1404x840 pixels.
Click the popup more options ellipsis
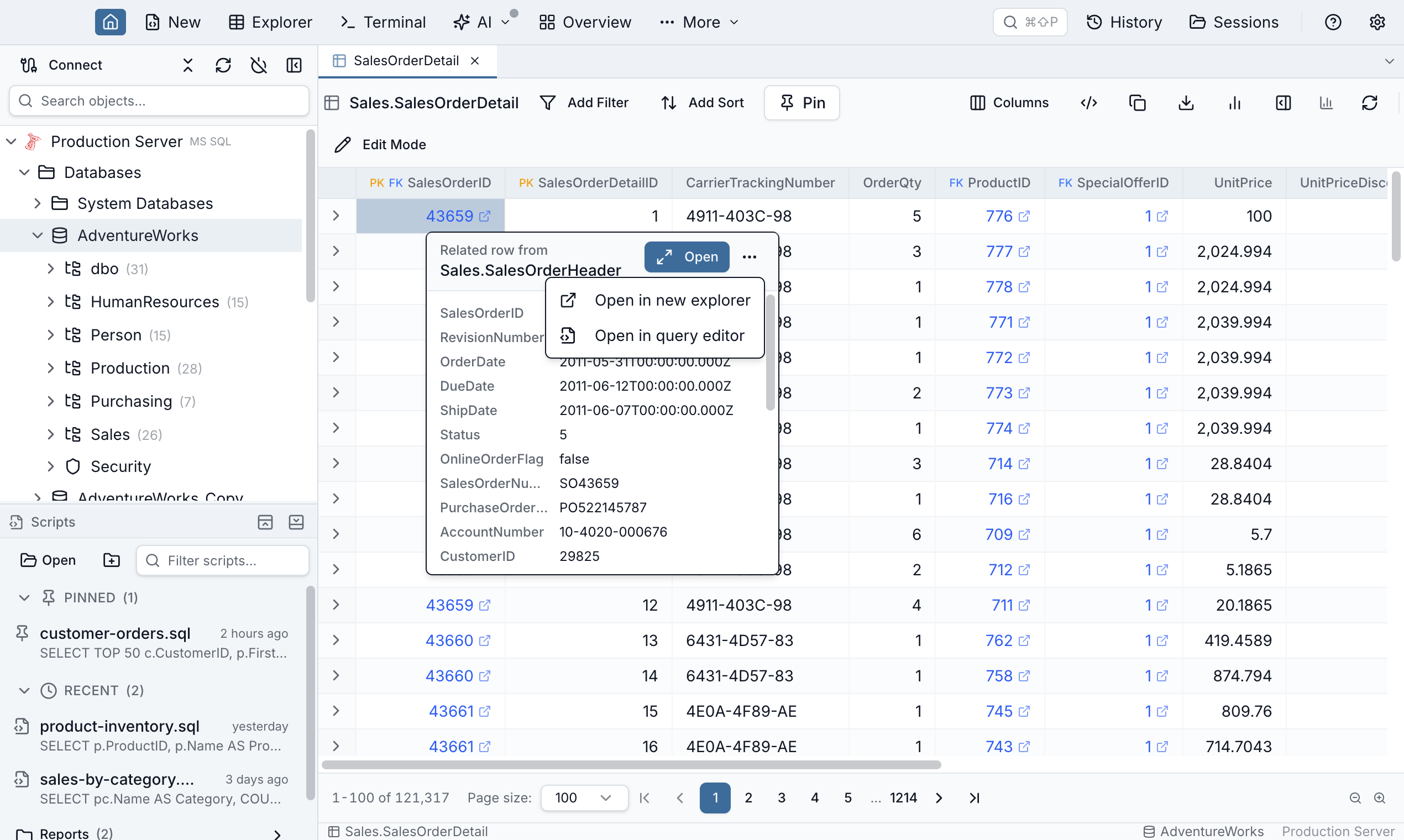pos(750,257)
